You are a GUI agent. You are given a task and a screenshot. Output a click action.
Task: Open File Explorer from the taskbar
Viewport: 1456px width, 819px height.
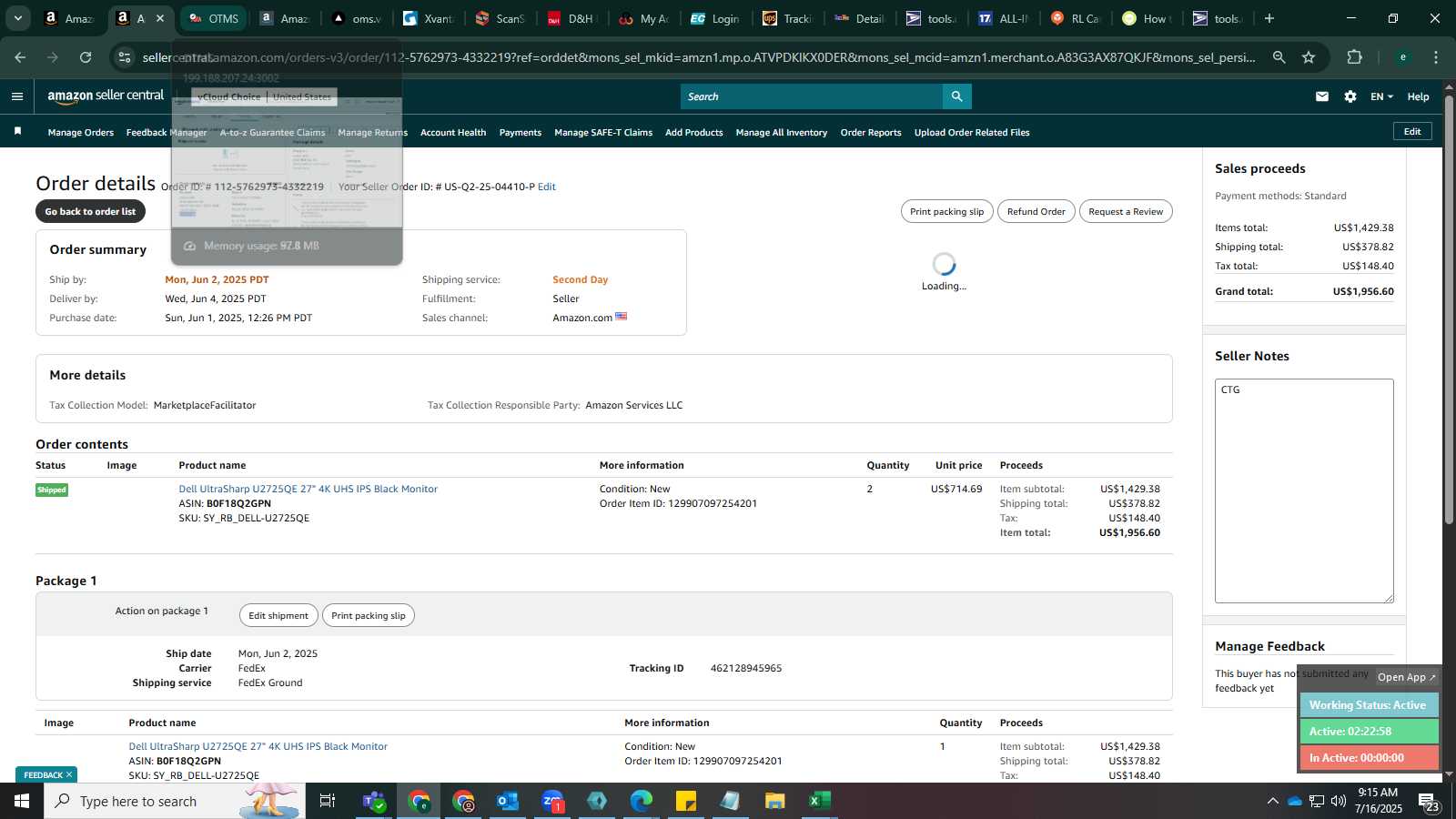pyautogui.click(x=774, y=801)
